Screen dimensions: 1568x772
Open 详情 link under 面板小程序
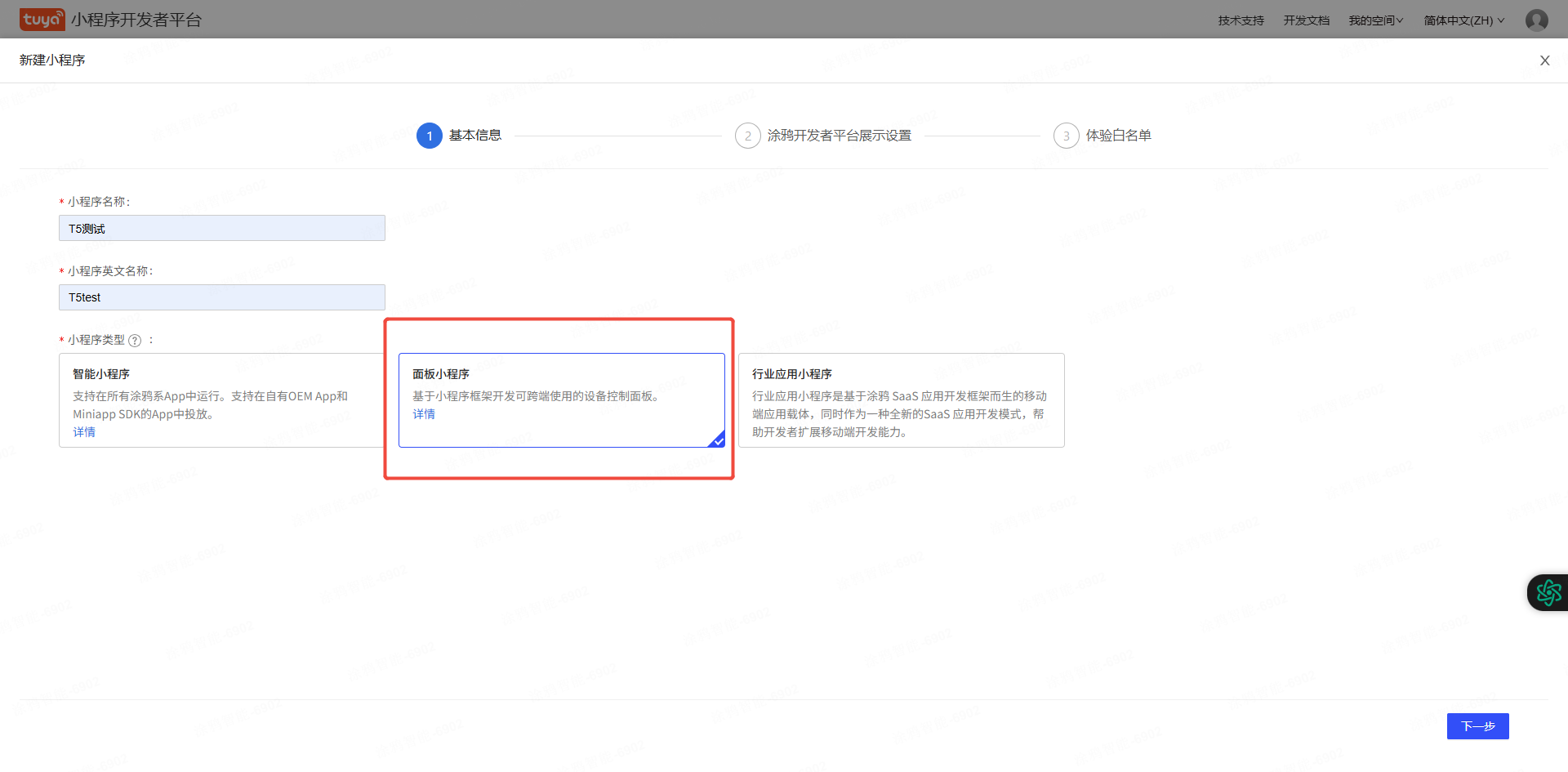[x=424, y=414]
